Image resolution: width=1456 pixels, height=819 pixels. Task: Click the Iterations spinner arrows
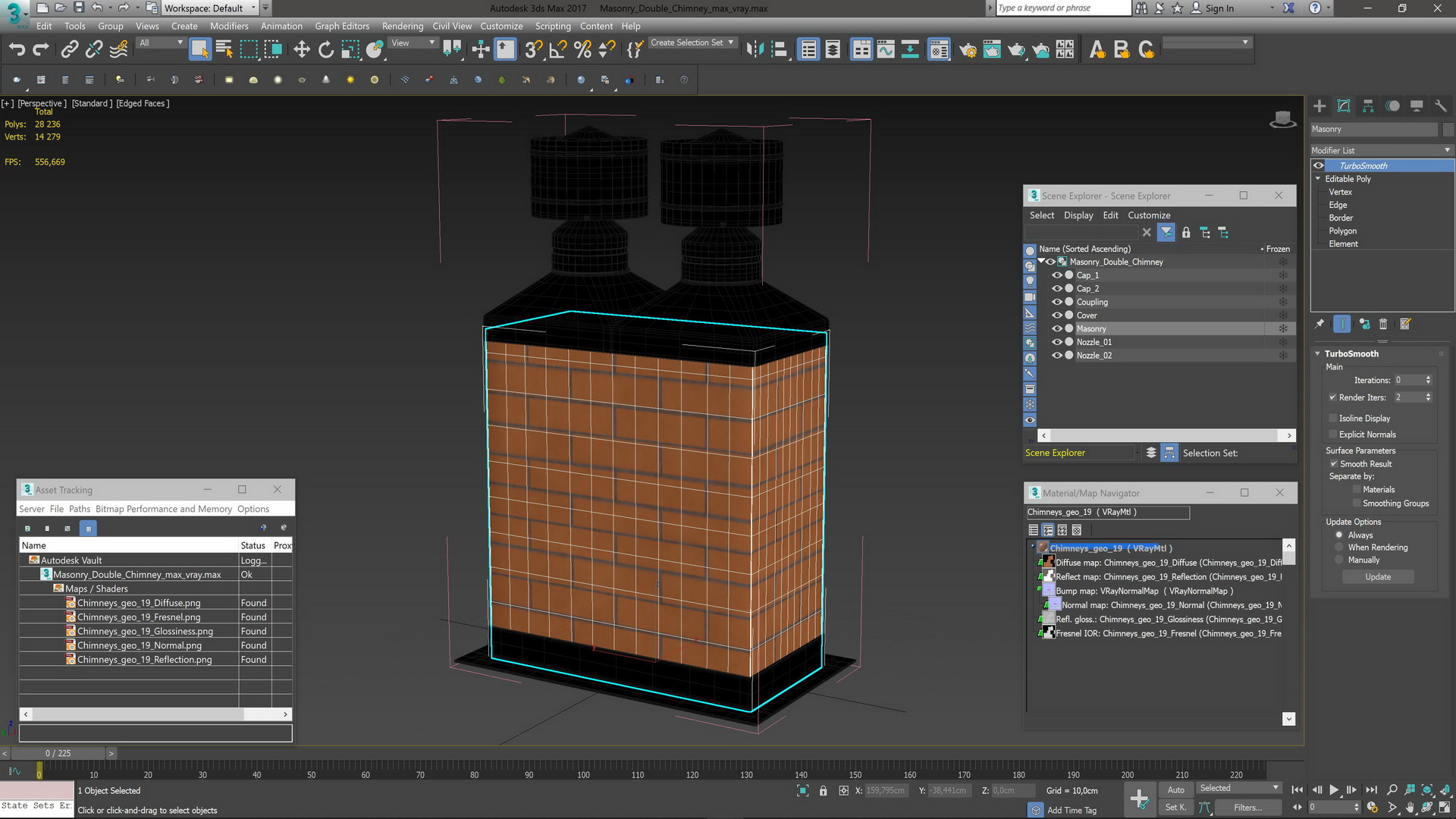[1428, 380]
